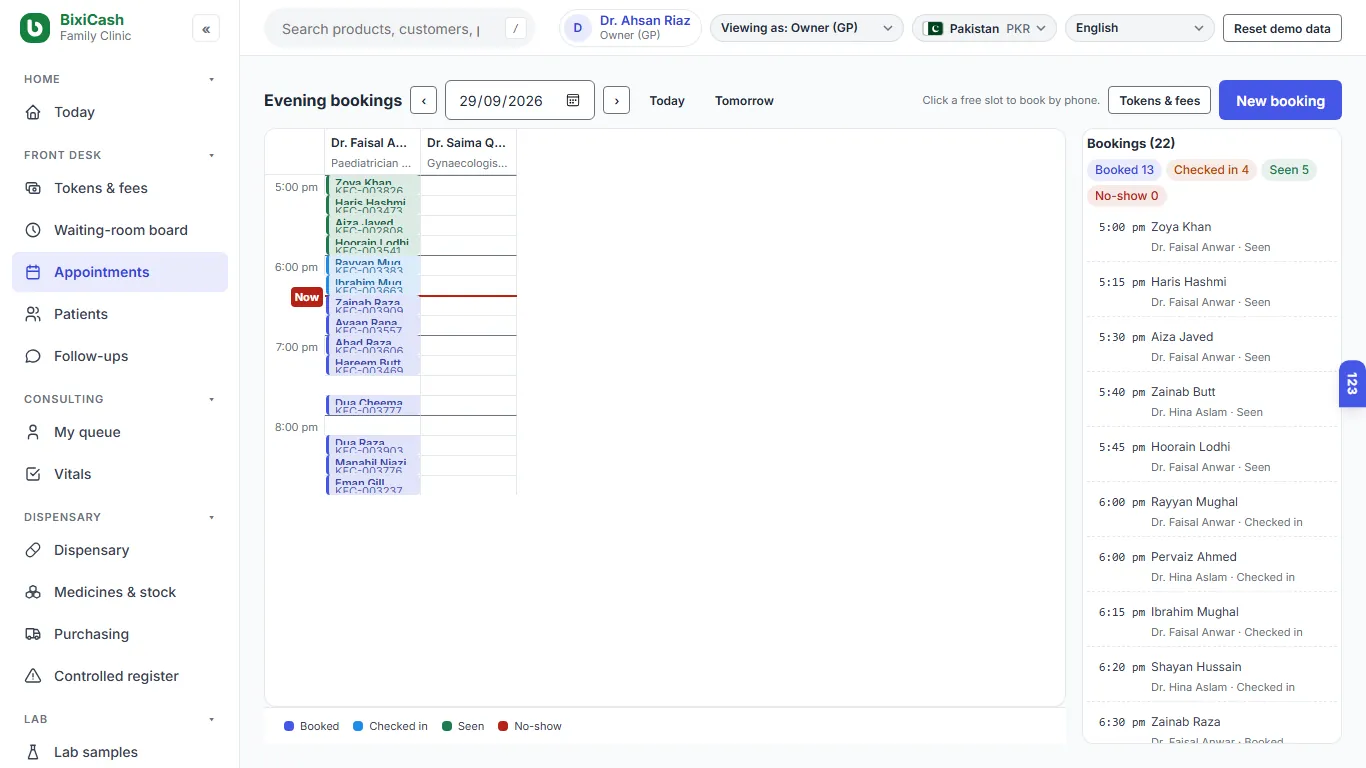1366x768 pixels.
Task: Open the date picker calendar icon
Action: coord(573,100)
